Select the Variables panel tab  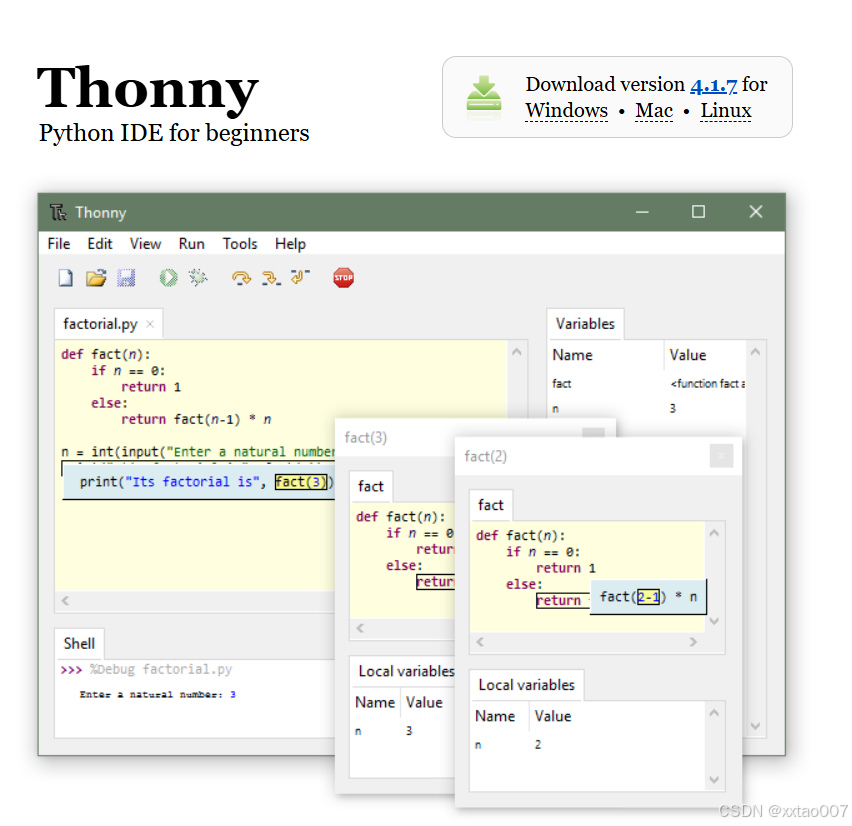585,323
